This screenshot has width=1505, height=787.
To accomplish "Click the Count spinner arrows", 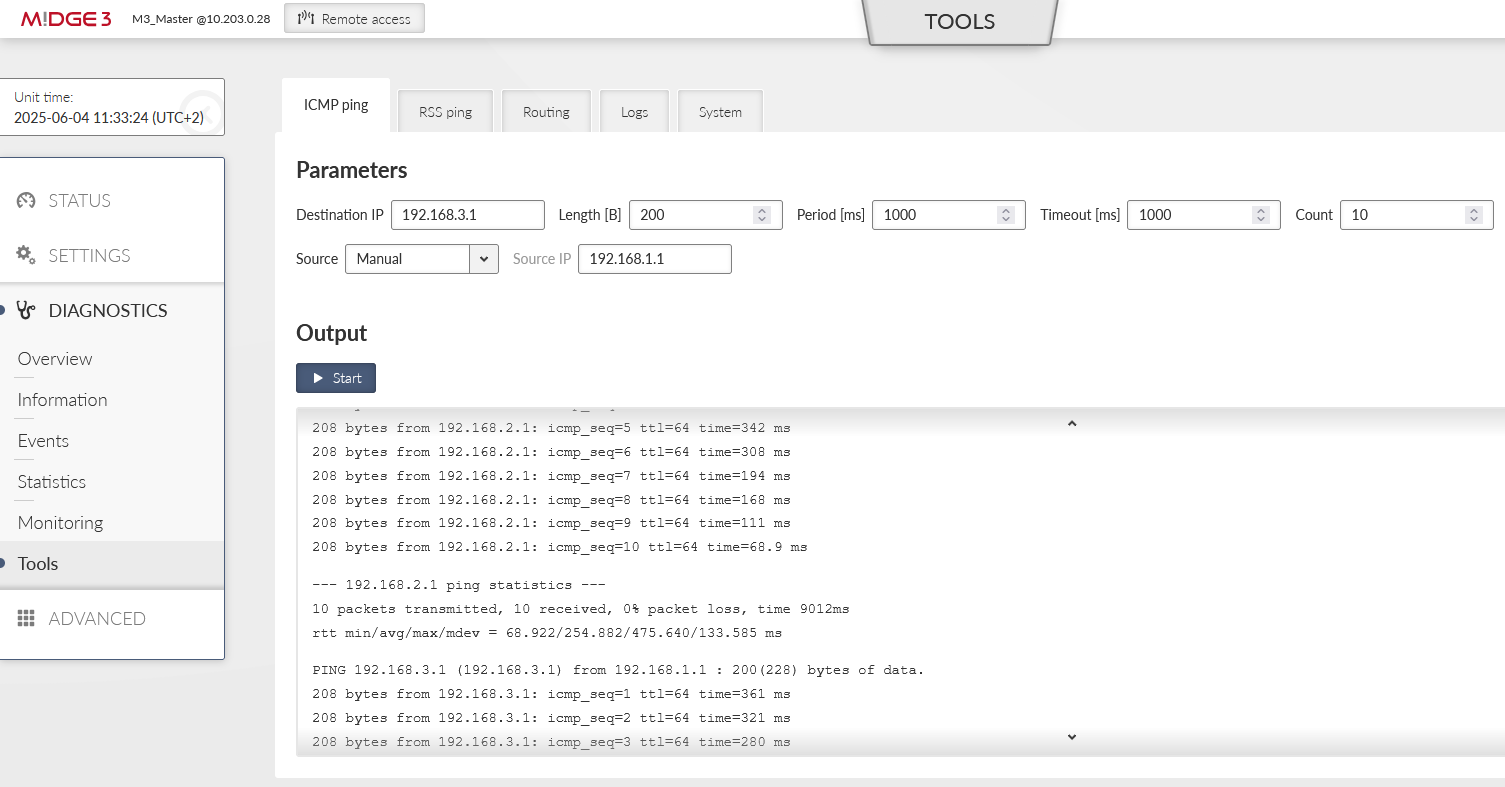I will click(1473, 215).
